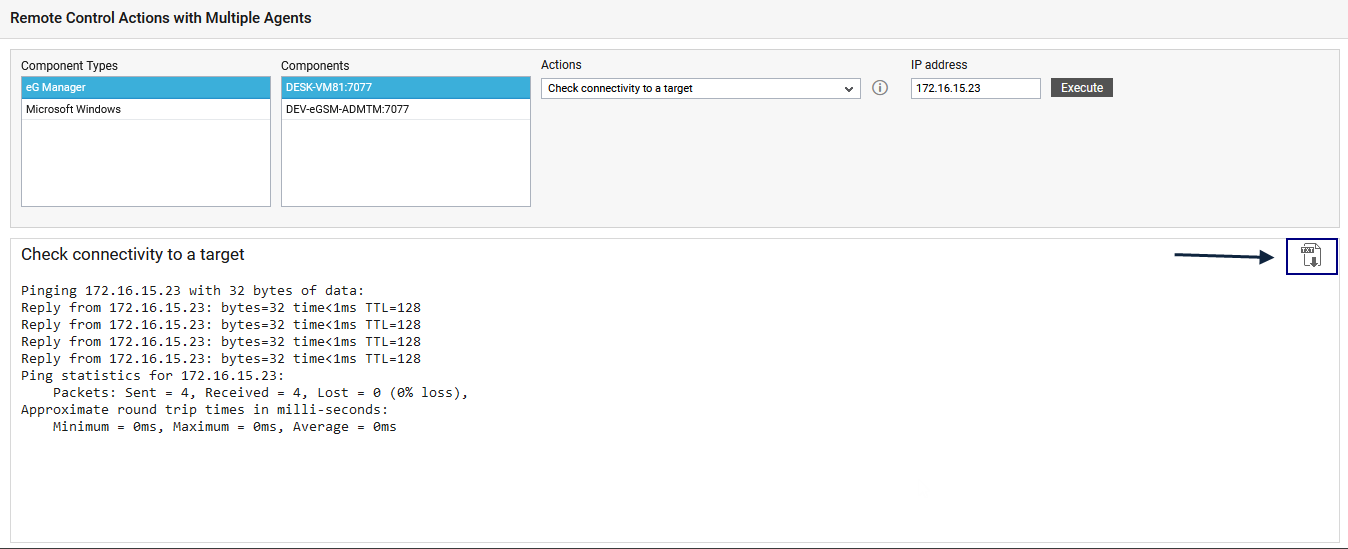Viewport: 1348px width, 549px height.
Task: Click the IP address label
Action: pos(939,65)
